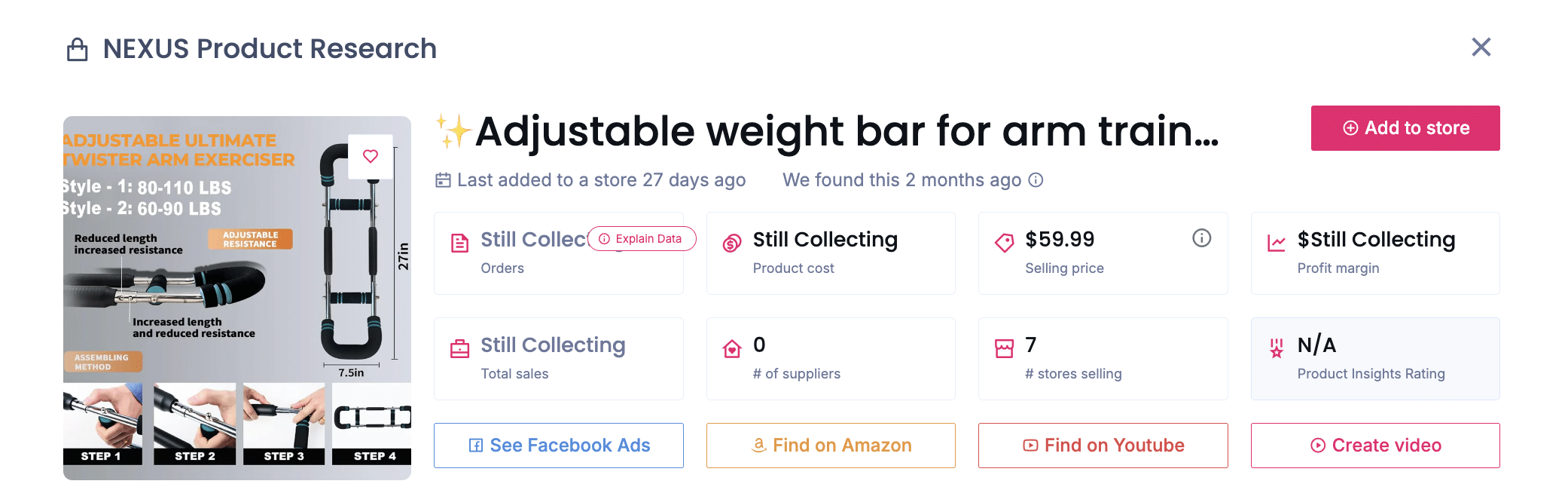1568x487 pixels.
Task: Open Find on Amazon link
Action: point(831,446)
